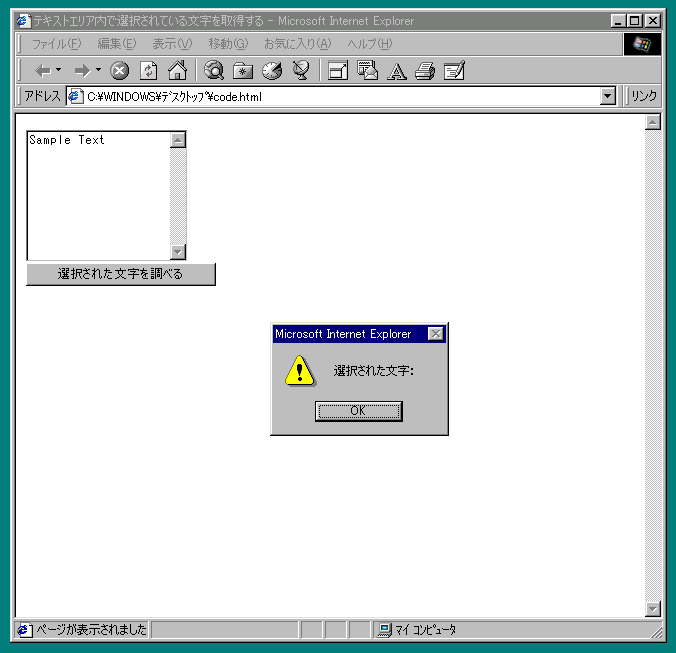Click the textarea scroll down arrow

pyautogui.click(x=178, y=252)
